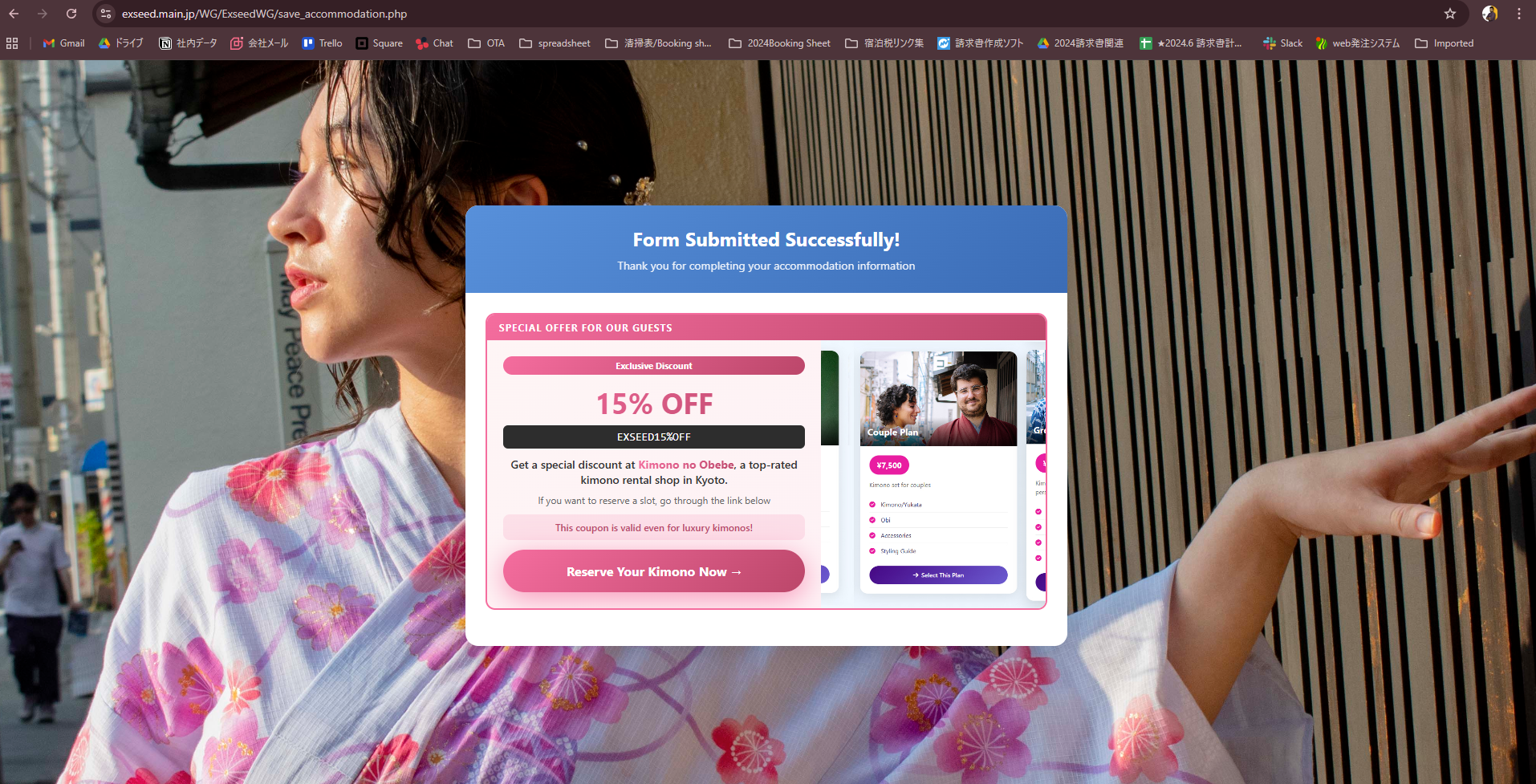Image resolution: width=1536 pixels, height=784 pixels.
Task: Open the Imported bookmarks folder
Action: (1444, 43)
